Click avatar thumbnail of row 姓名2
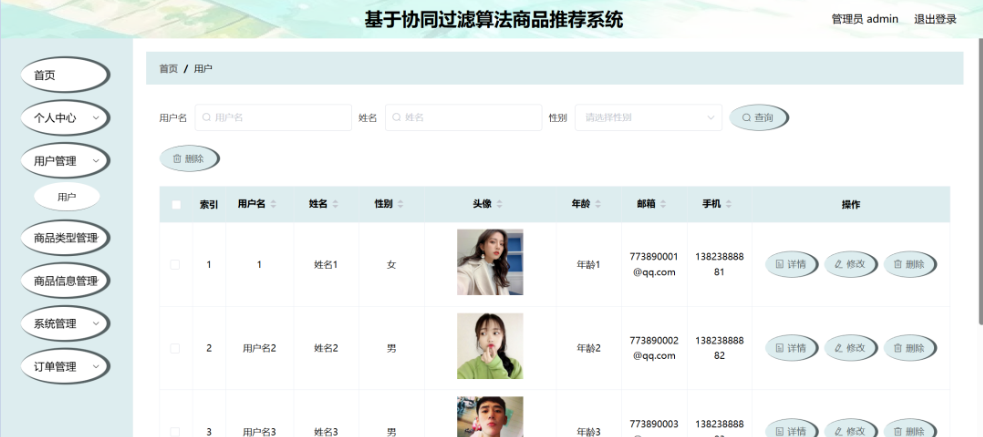The width and height of the screenshot is (983, 437). (x=490, y=346)
